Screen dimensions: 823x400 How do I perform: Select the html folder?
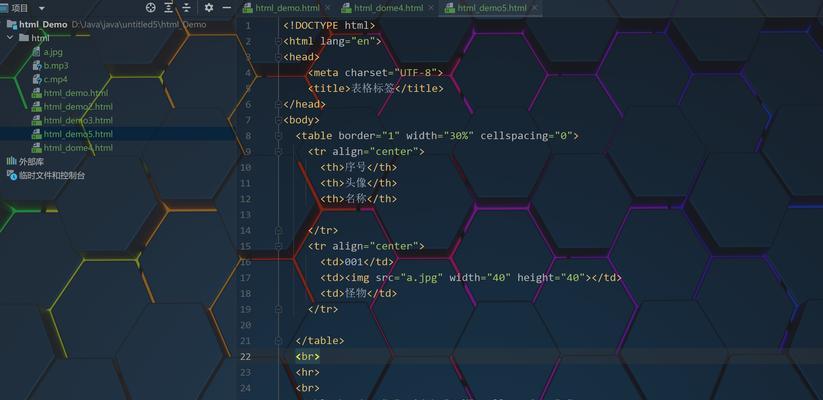click(40, 38)
